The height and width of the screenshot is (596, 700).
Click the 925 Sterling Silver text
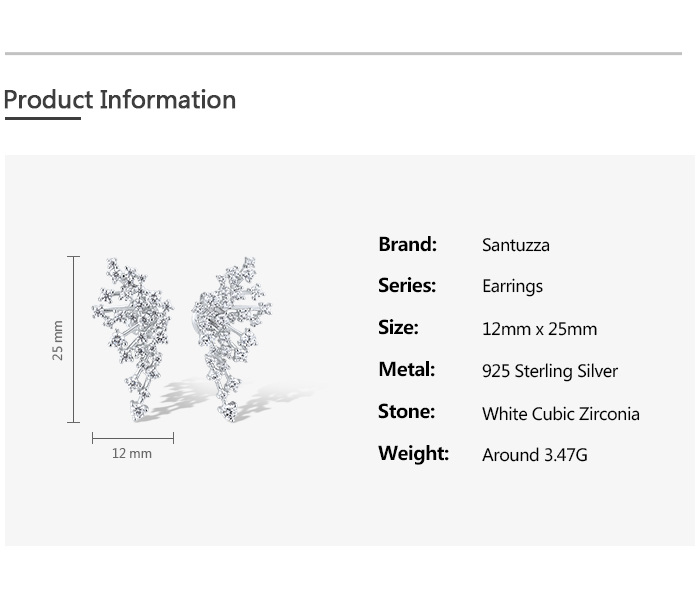550,371
